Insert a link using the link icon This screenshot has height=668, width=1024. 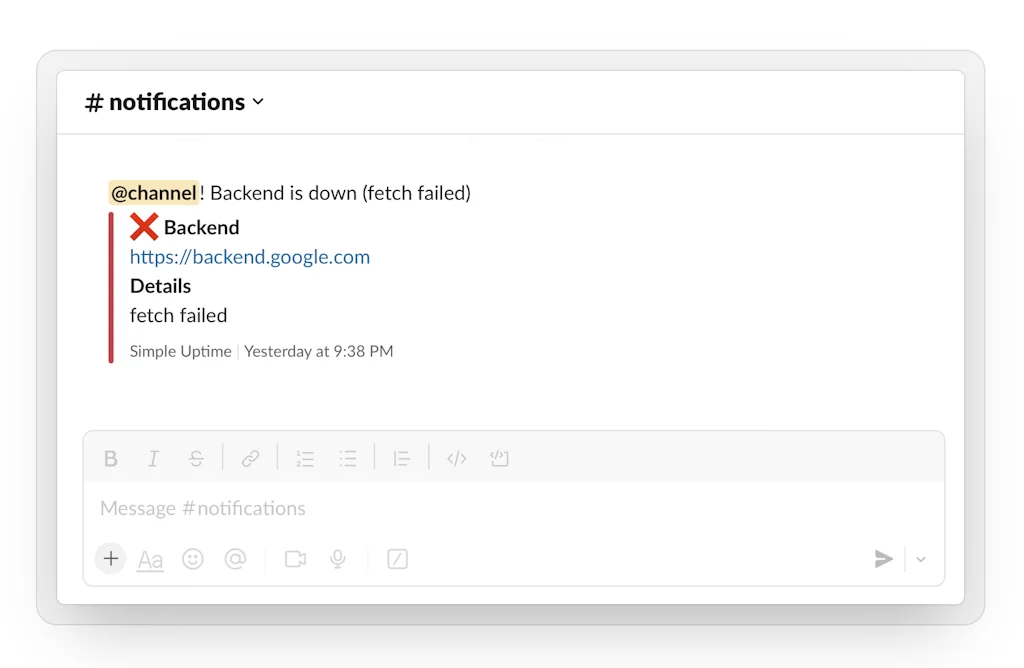(249, 458)
